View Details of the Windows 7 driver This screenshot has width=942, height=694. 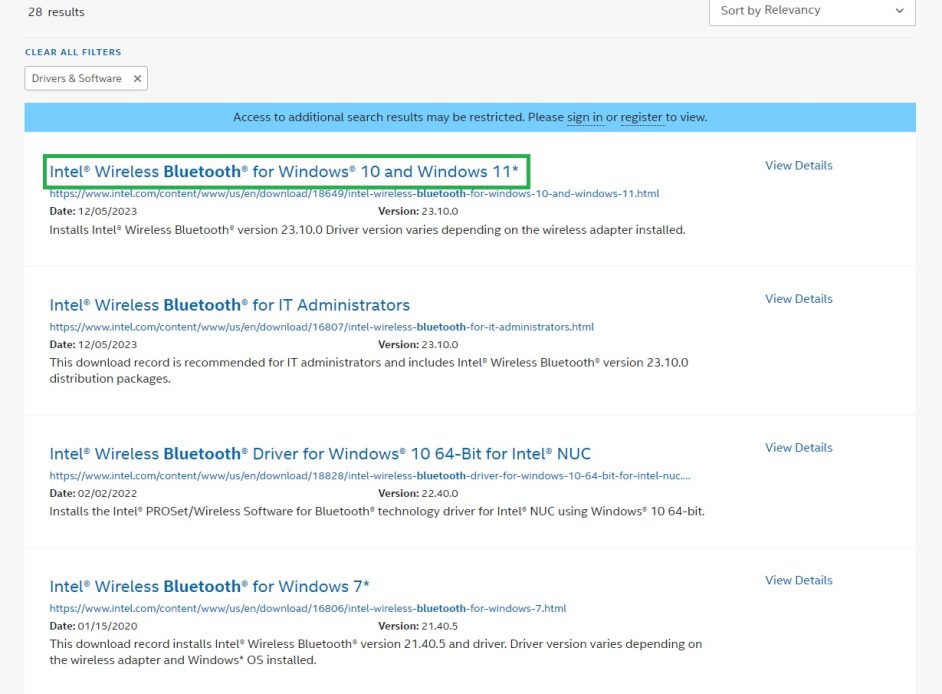[798, 580]
